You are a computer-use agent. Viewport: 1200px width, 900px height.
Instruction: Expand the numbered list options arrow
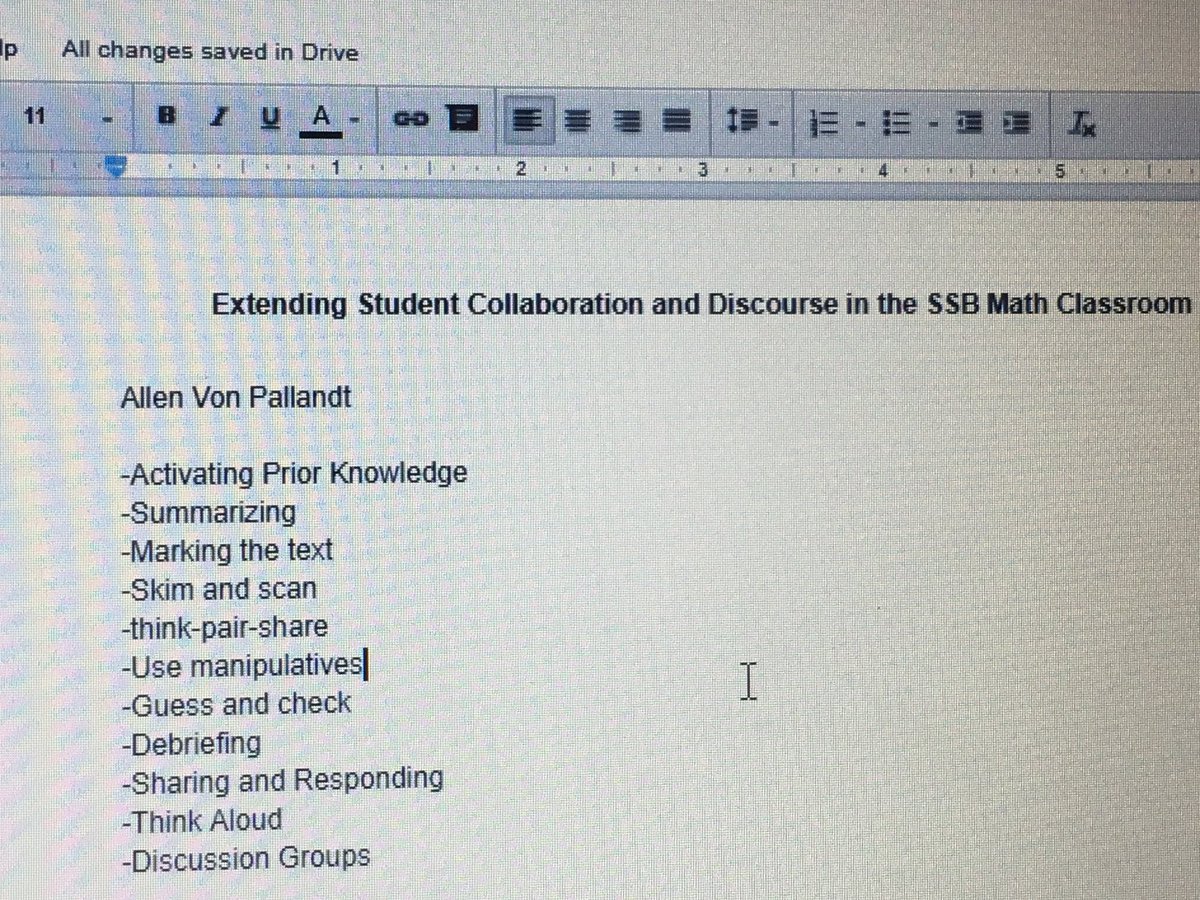pyautogui.click(x=859, y=125)
